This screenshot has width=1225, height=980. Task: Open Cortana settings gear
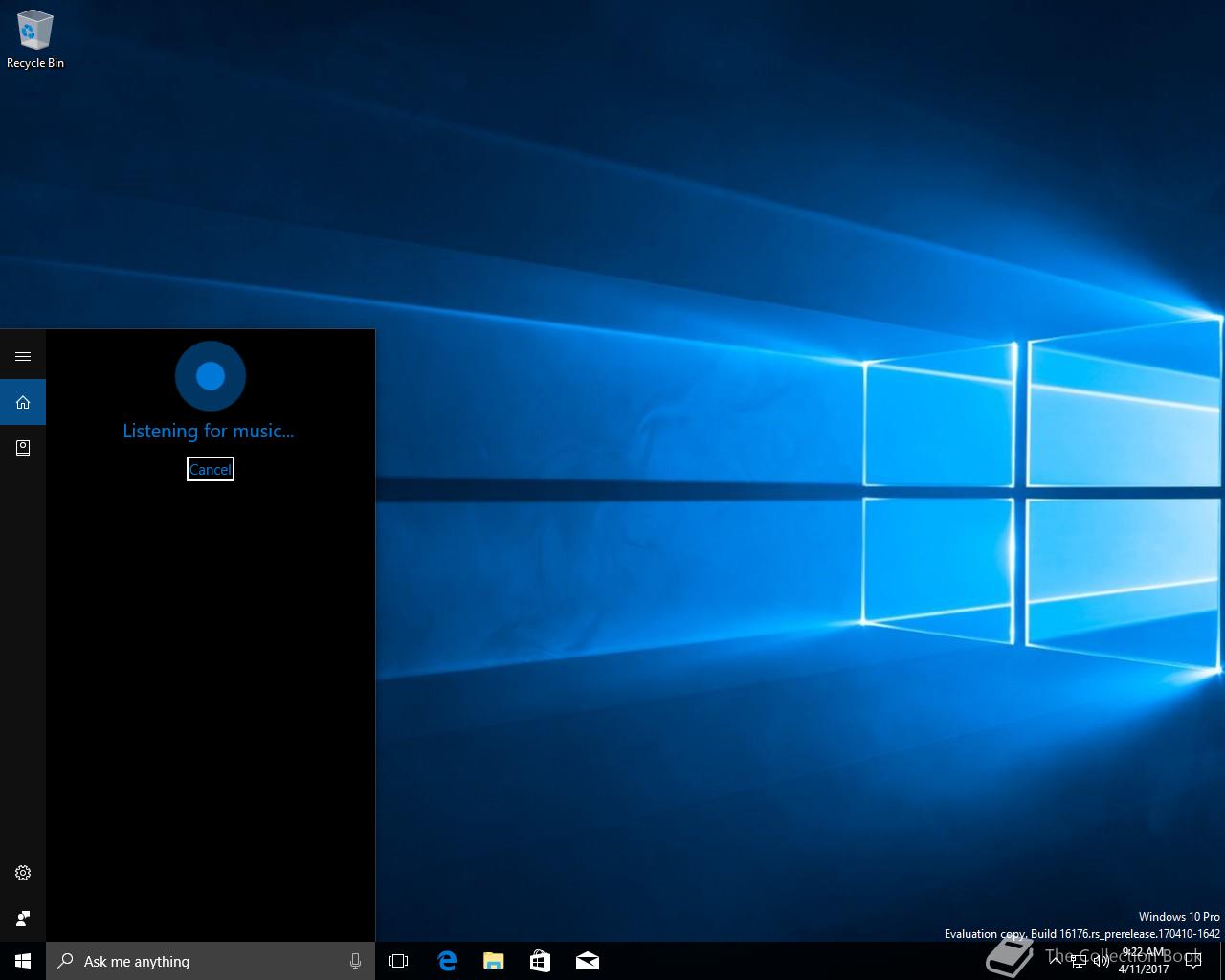23,873
